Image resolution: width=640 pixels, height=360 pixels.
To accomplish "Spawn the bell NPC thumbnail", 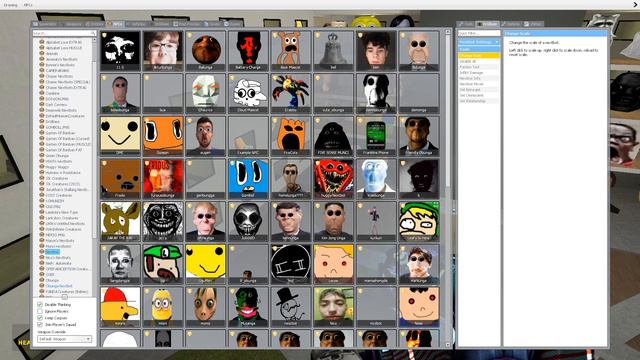I will click(333, 51).
